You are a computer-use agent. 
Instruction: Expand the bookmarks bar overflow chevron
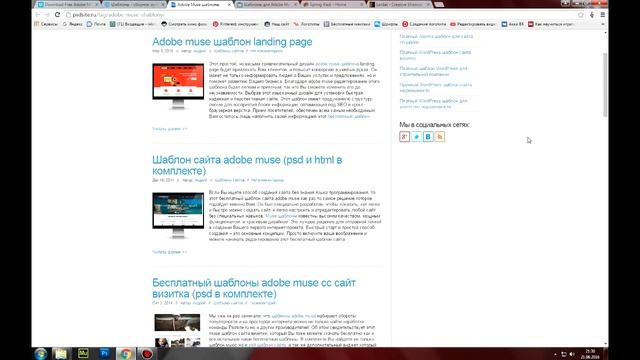click(603, 24)
